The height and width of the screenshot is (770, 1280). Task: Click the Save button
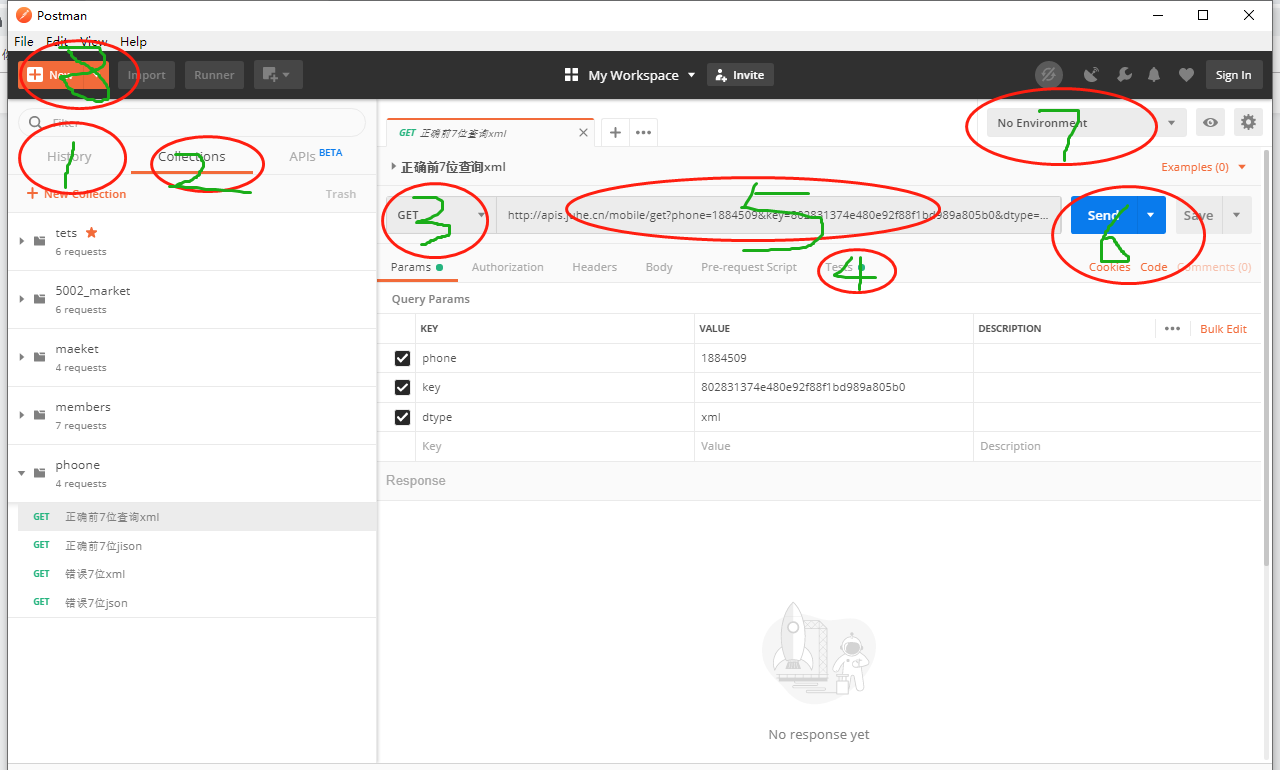(x=1199, y=215)
